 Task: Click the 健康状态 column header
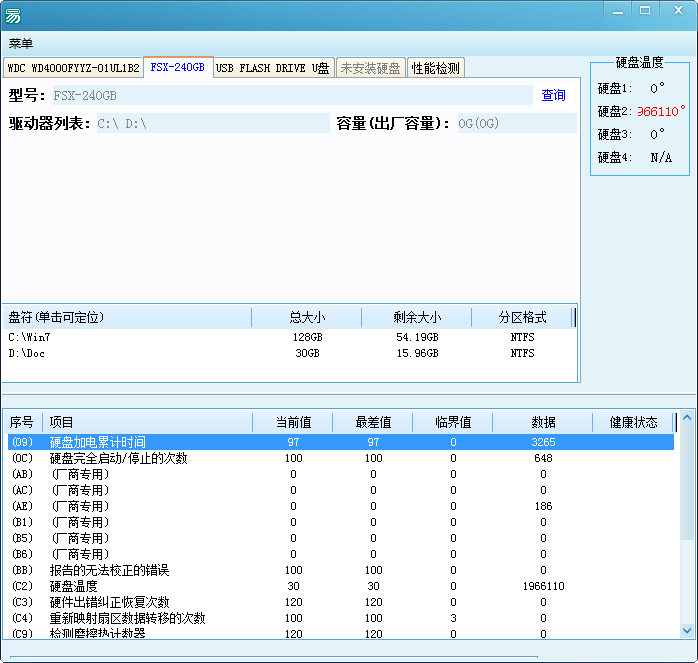coord(633,423)
